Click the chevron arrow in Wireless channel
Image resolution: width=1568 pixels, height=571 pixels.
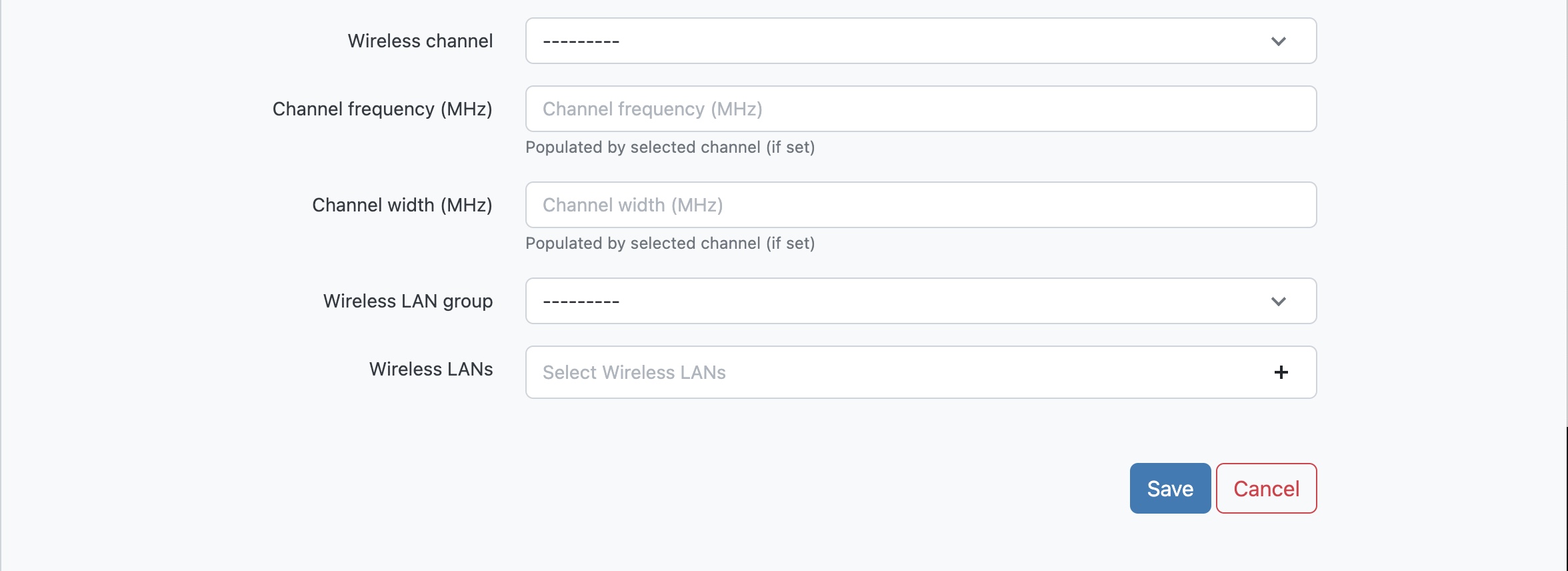point(1278,41)
